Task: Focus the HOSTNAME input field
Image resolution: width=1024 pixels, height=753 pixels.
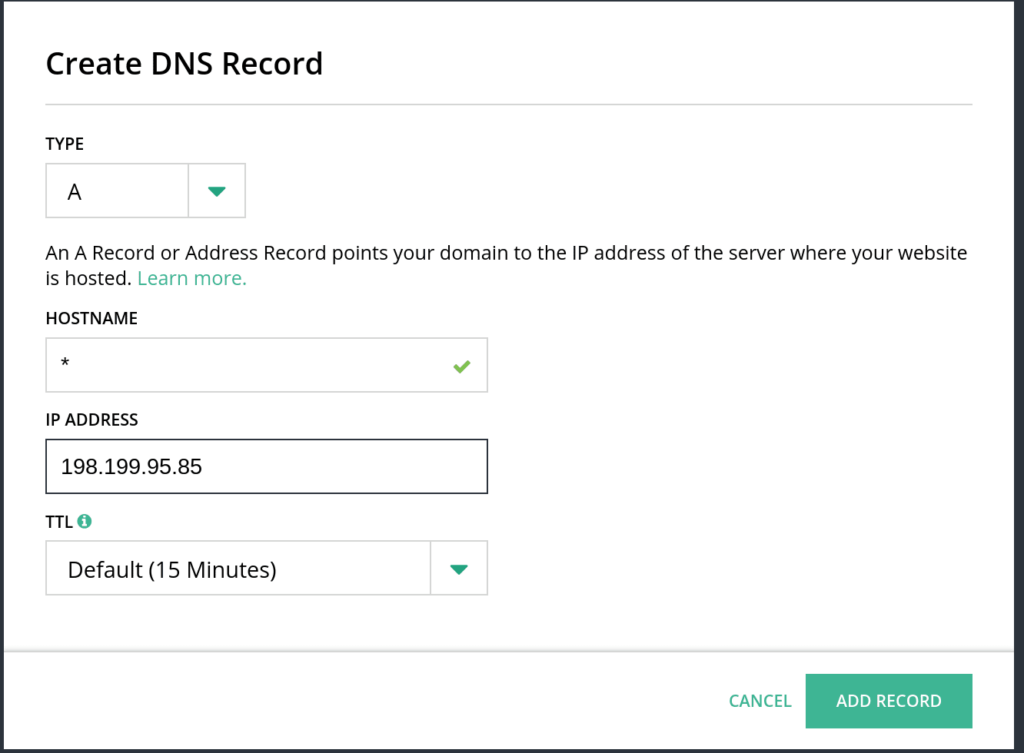Action: pyautogui.click(x=266, y=365)
